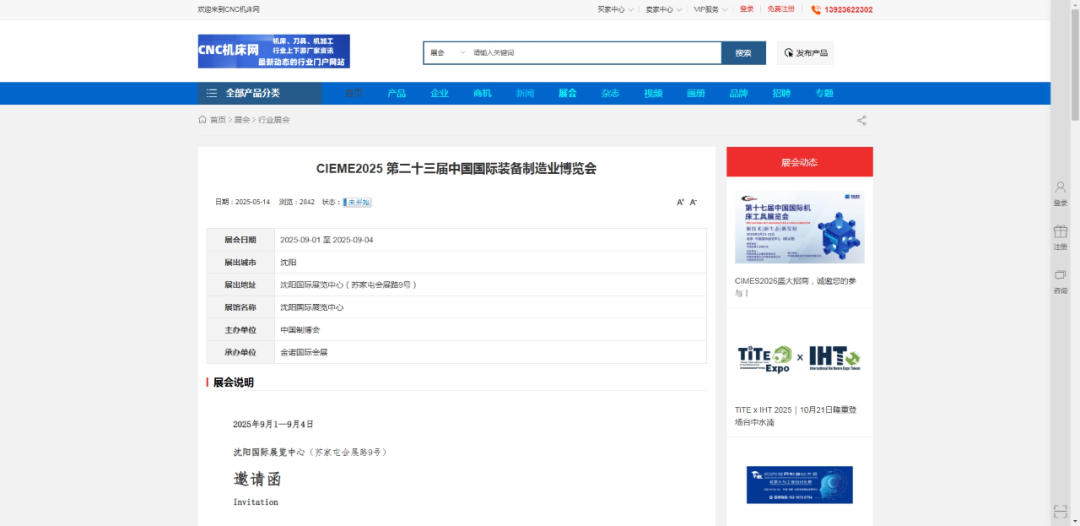Screen dimensions: 1080x526
Task: Open the 招聘 nav tab
Action: tap(781, 94)
